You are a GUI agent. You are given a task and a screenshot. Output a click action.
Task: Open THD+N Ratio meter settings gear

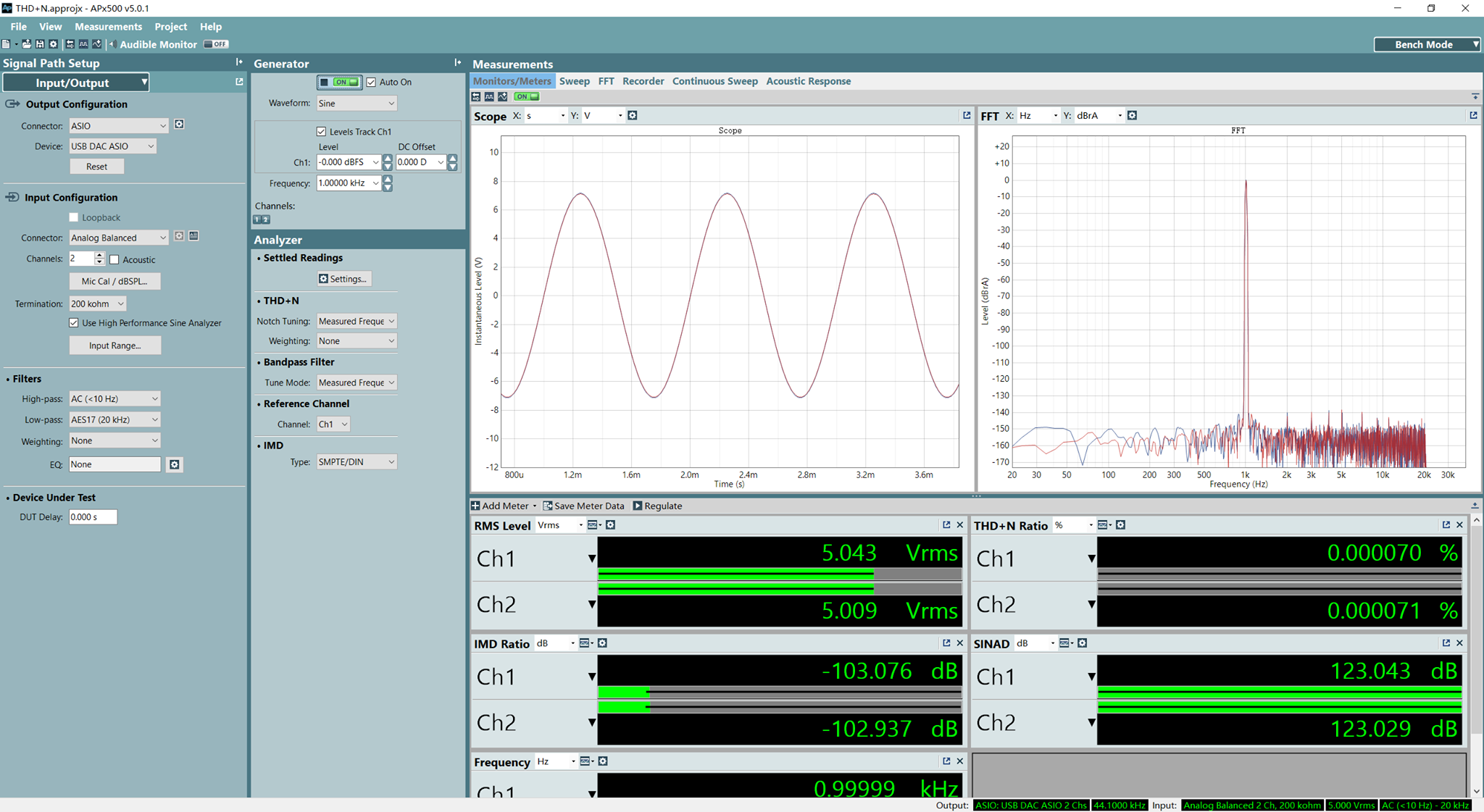pos(1120,525)
